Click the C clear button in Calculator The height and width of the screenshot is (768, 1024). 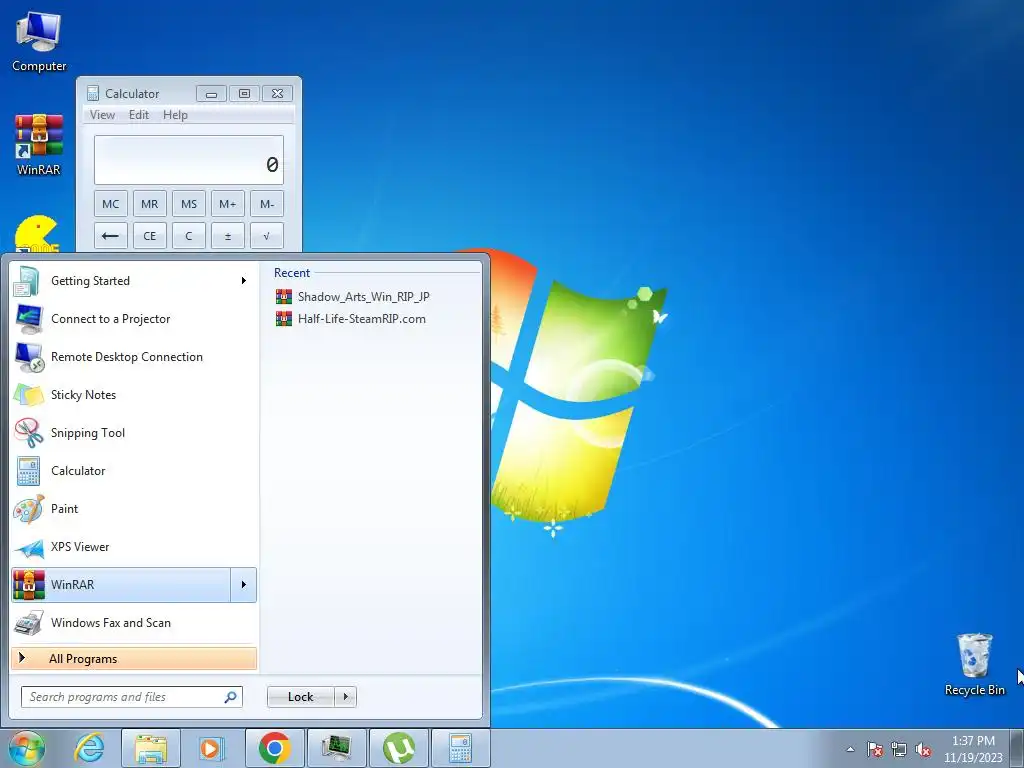tap(189, 236)
